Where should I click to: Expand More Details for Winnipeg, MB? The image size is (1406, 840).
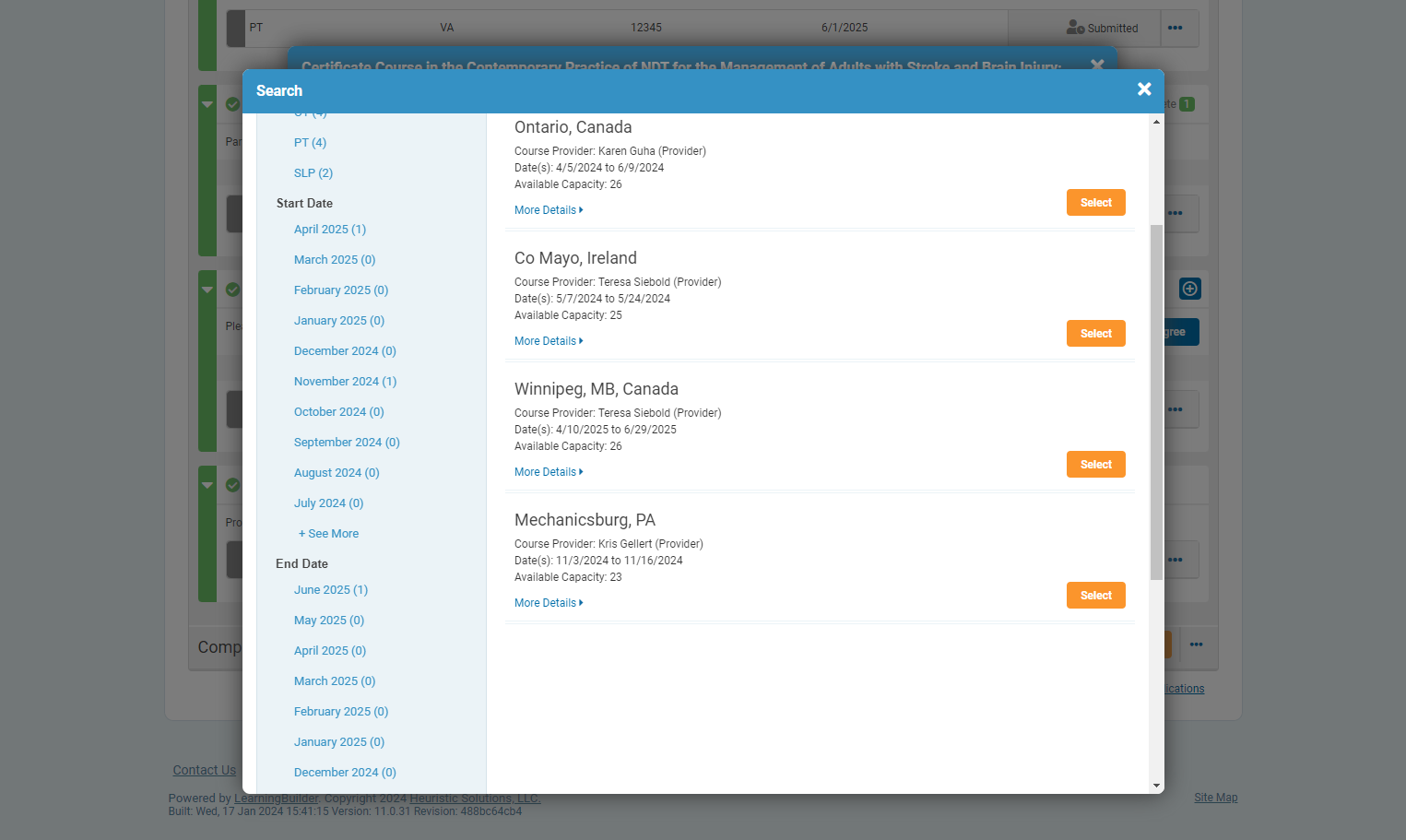(549, 472)
